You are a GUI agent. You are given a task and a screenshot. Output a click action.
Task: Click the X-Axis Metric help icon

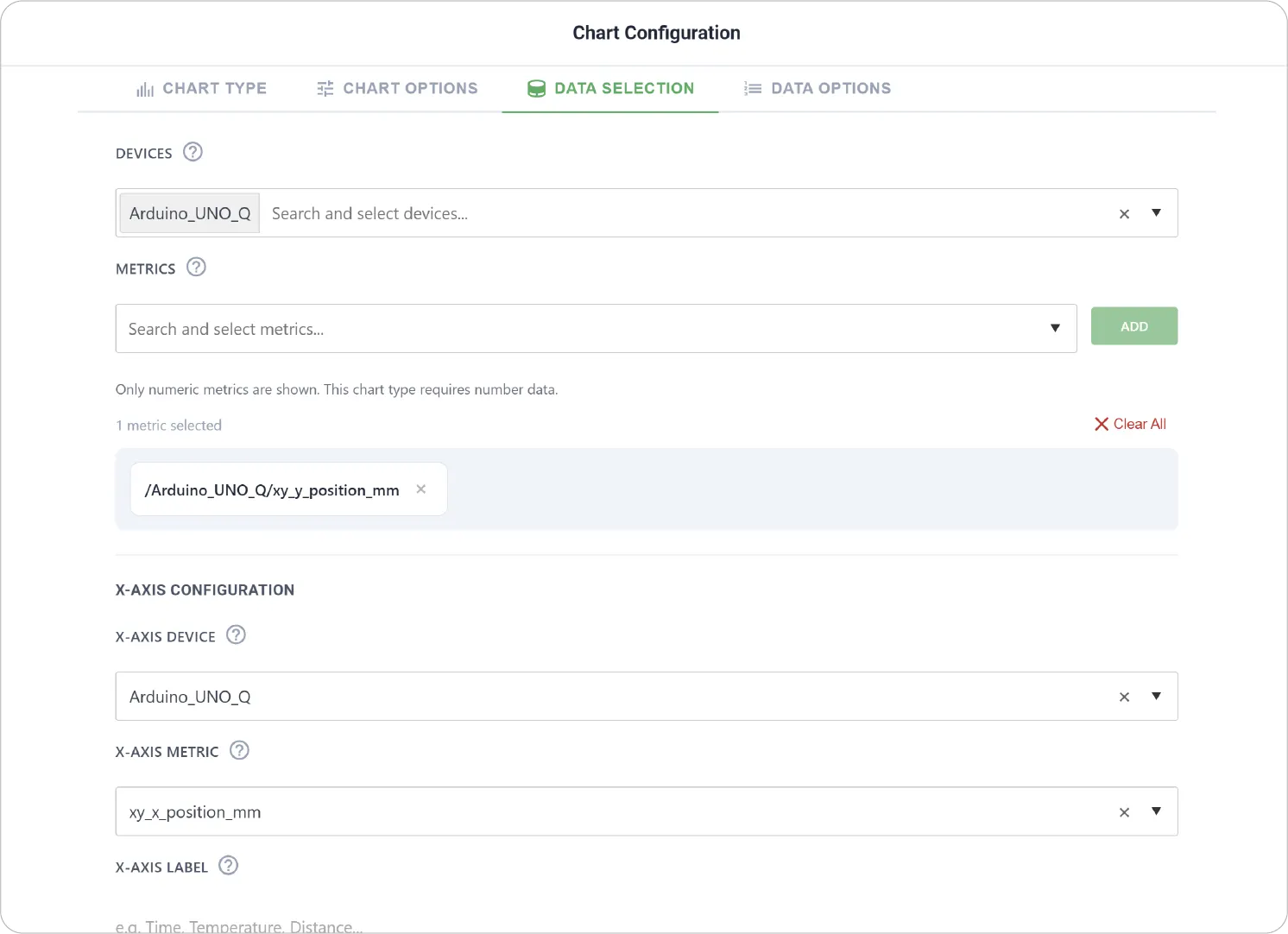pos(239,750)
